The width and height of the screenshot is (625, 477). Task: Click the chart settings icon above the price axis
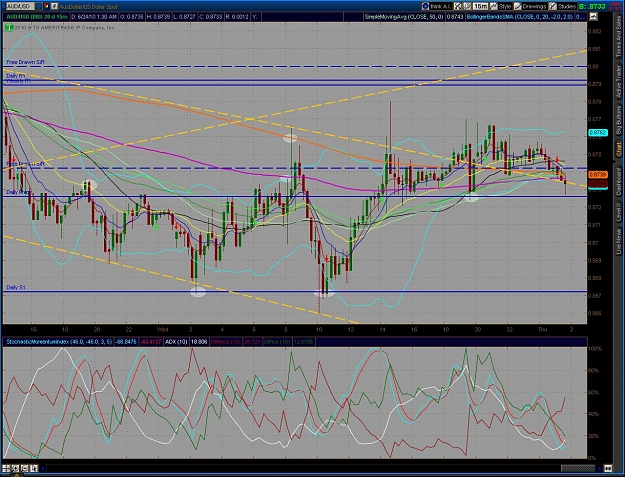[593, 16]
